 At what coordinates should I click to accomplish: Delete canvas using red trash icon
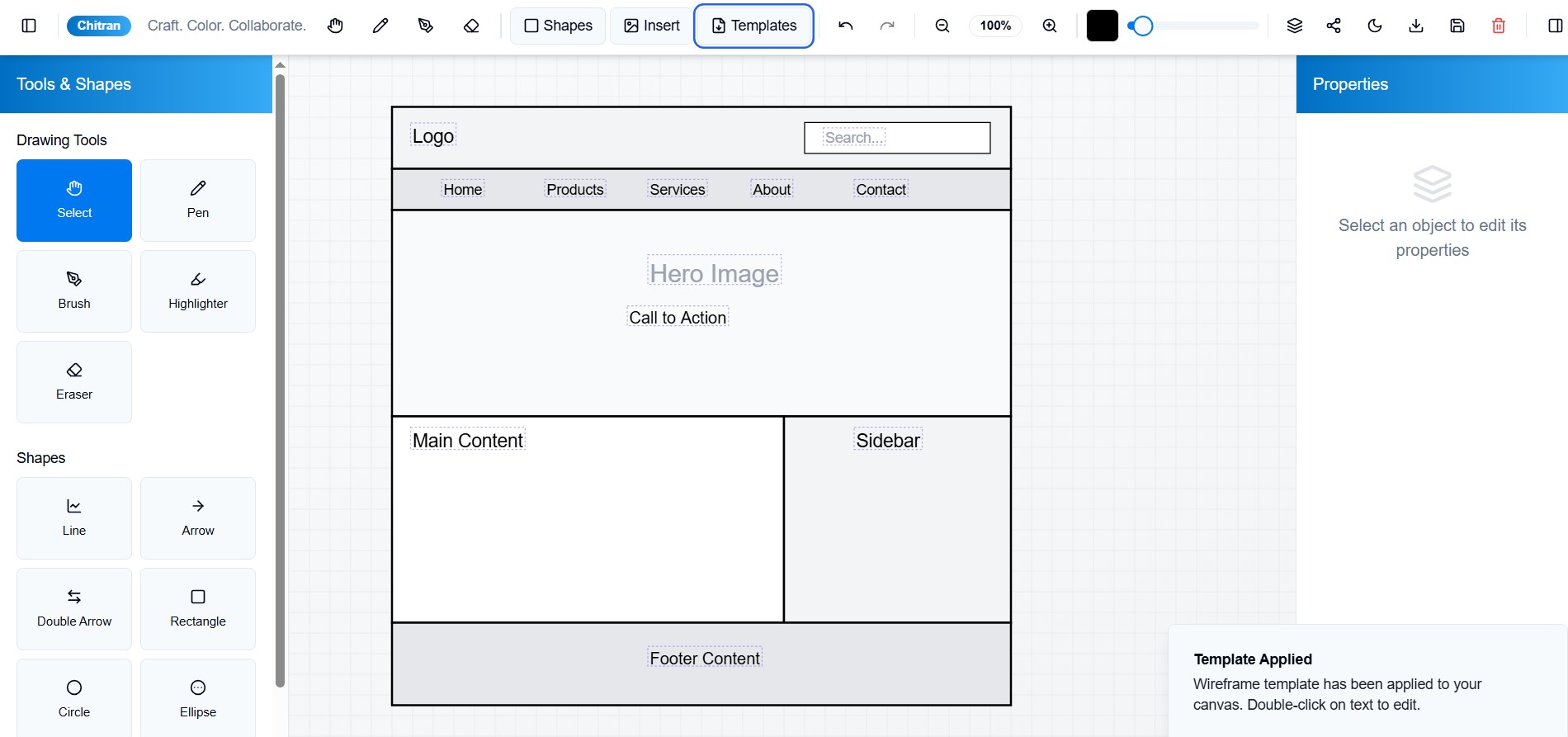pos(1499,26)
